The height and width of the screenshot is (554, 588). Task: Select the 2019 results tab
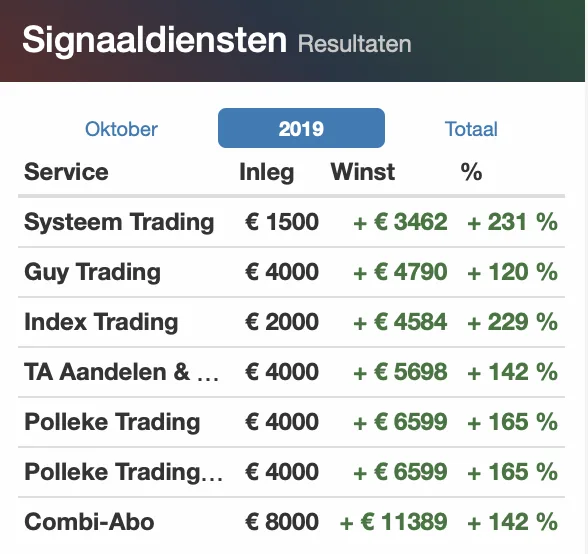click(301, 128)
